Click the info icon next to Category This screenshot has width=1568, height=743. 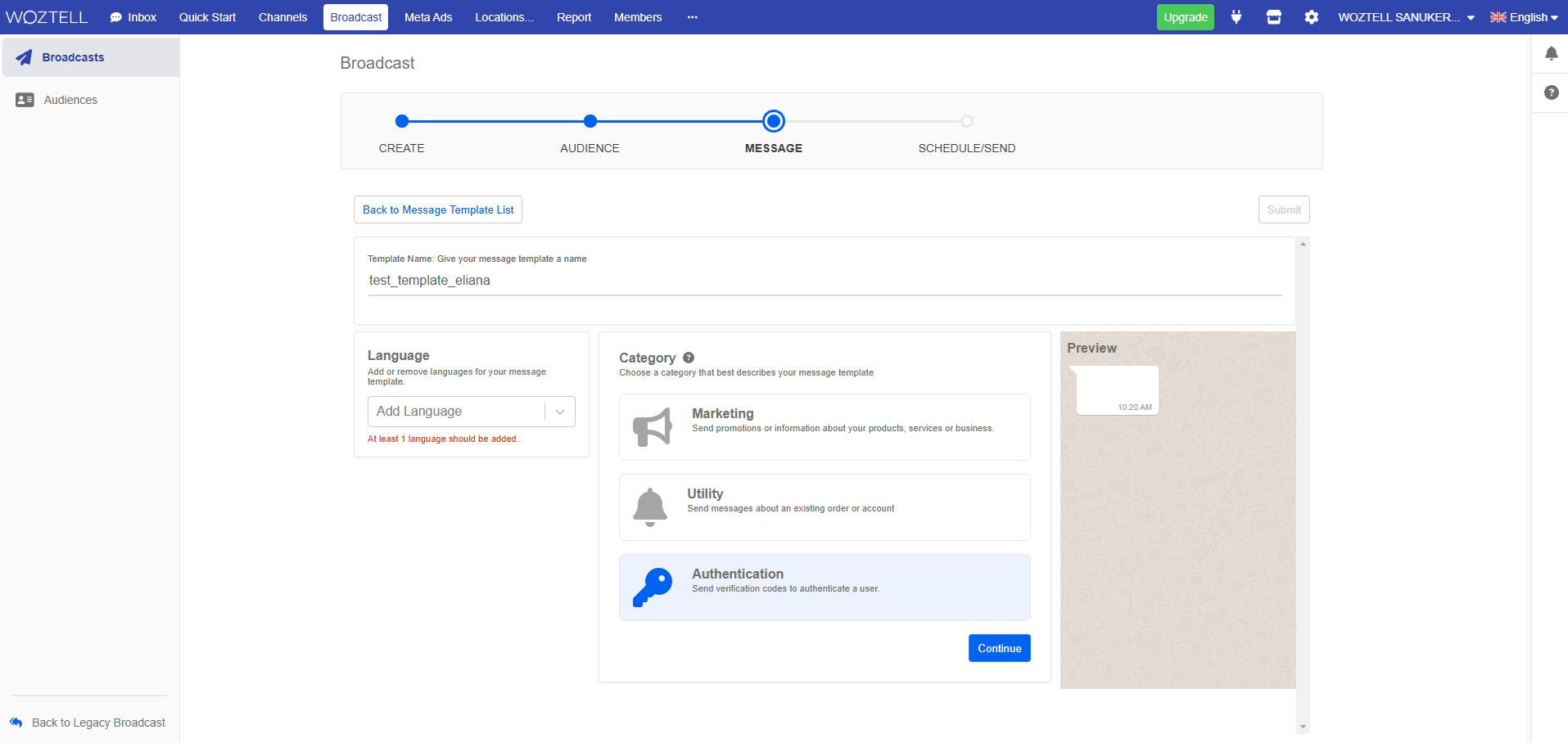pyautogui.click(x=688, y=358)
